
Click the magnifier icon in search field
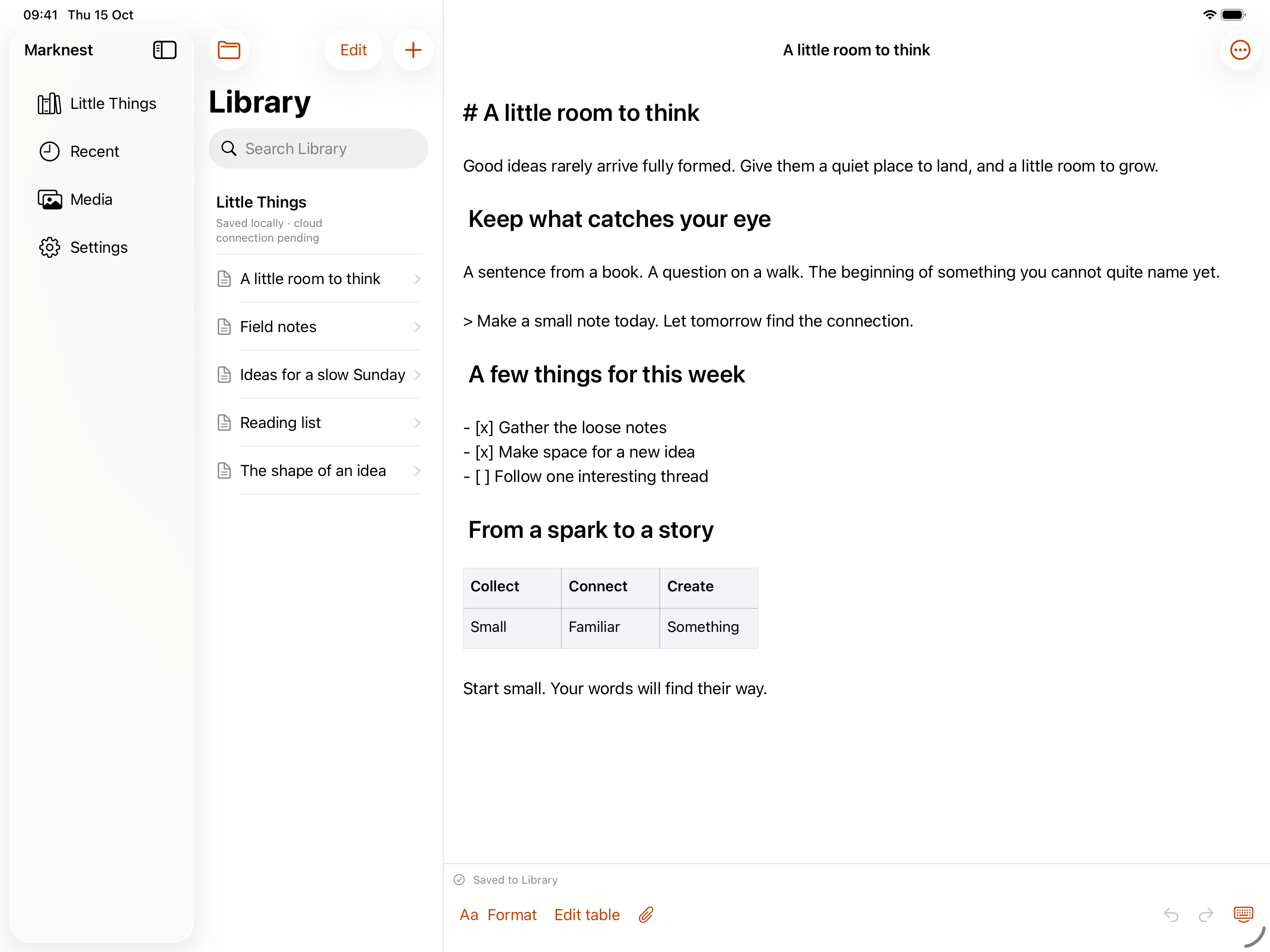(x=228, y=149)
